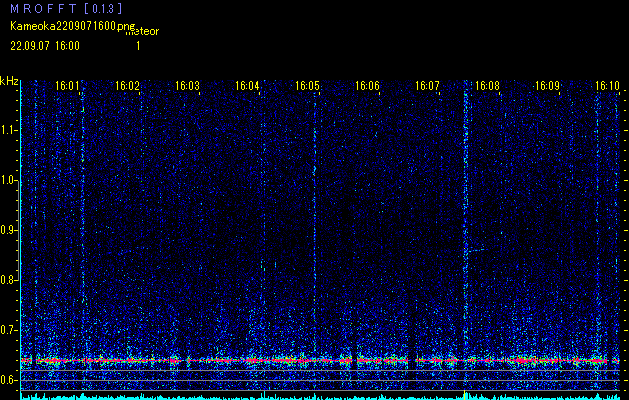Select the Kameoka2209071600.png filename text
The height and width of the screenshot is (400, 629).
(x=73, y=26)
